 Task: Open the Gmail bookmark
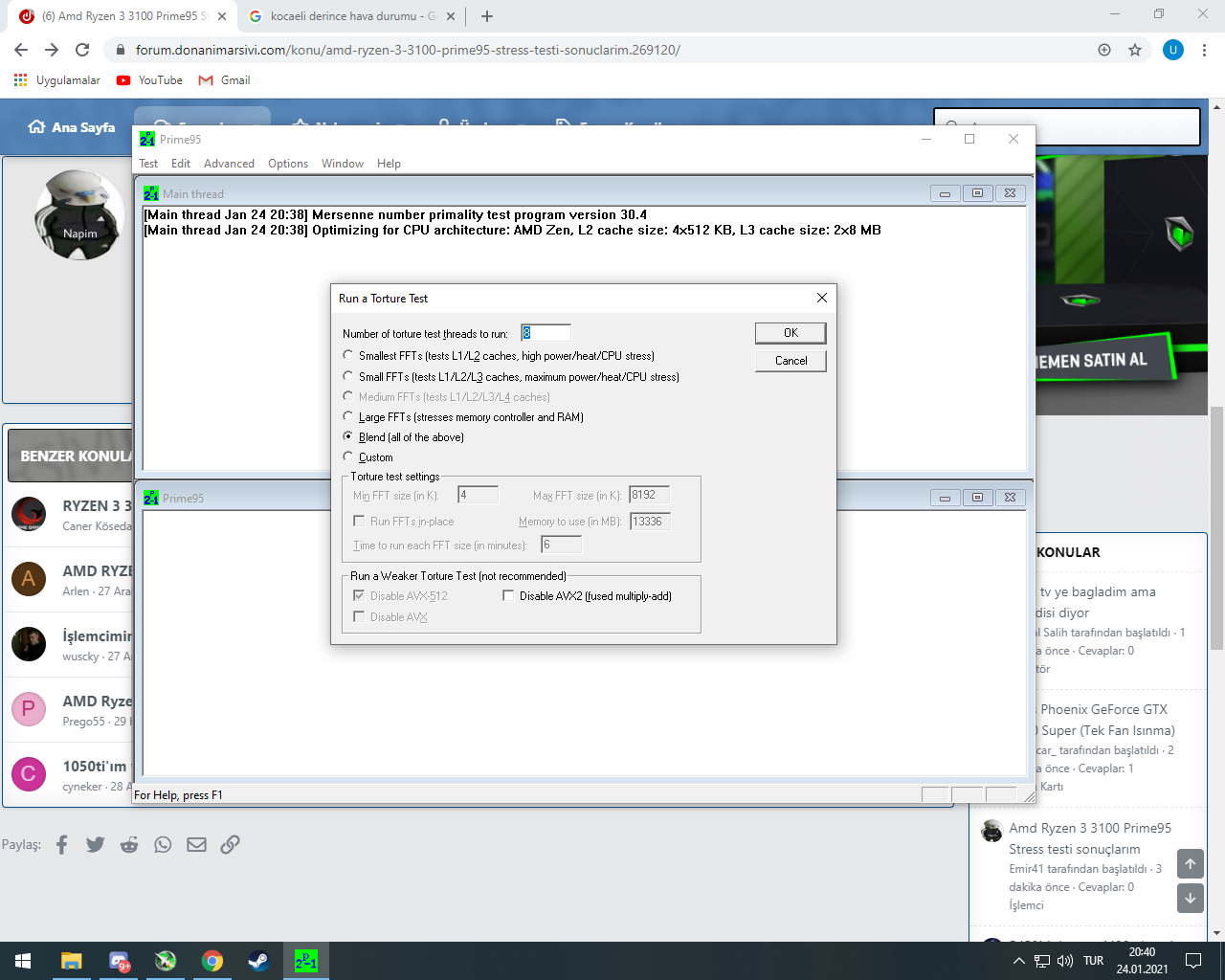(x=224, y=80)
